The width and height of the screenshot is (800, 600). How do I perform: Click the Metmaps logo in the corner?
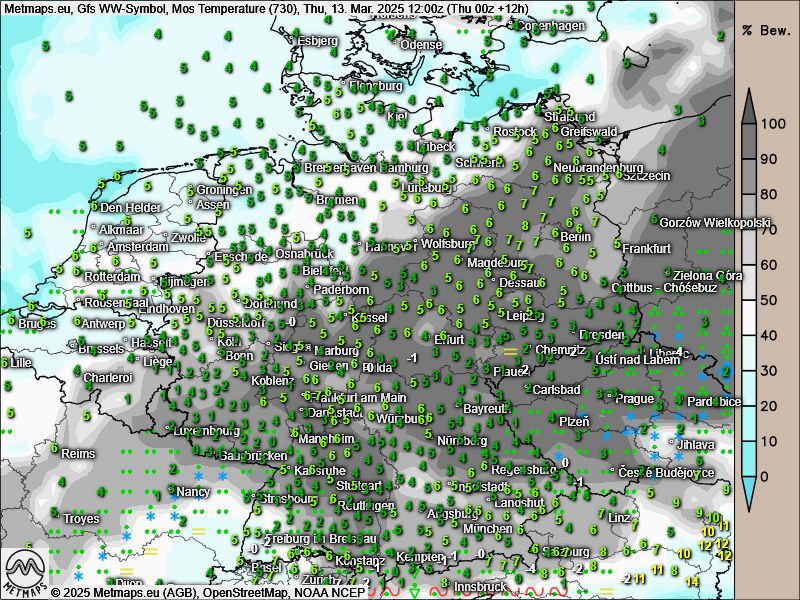pos(24,572)
